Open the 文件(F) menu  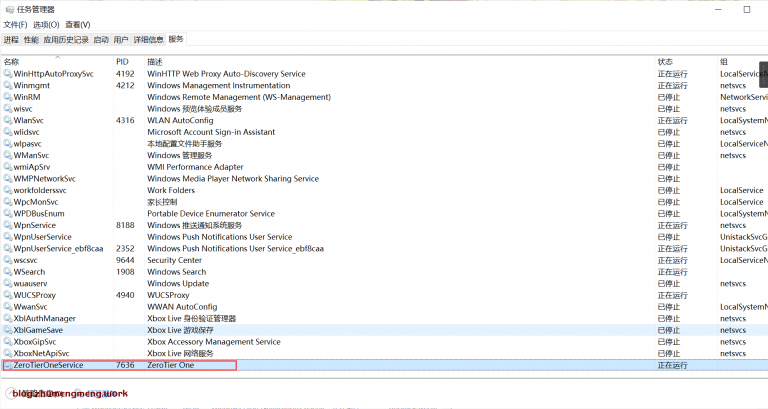(15, 24)
